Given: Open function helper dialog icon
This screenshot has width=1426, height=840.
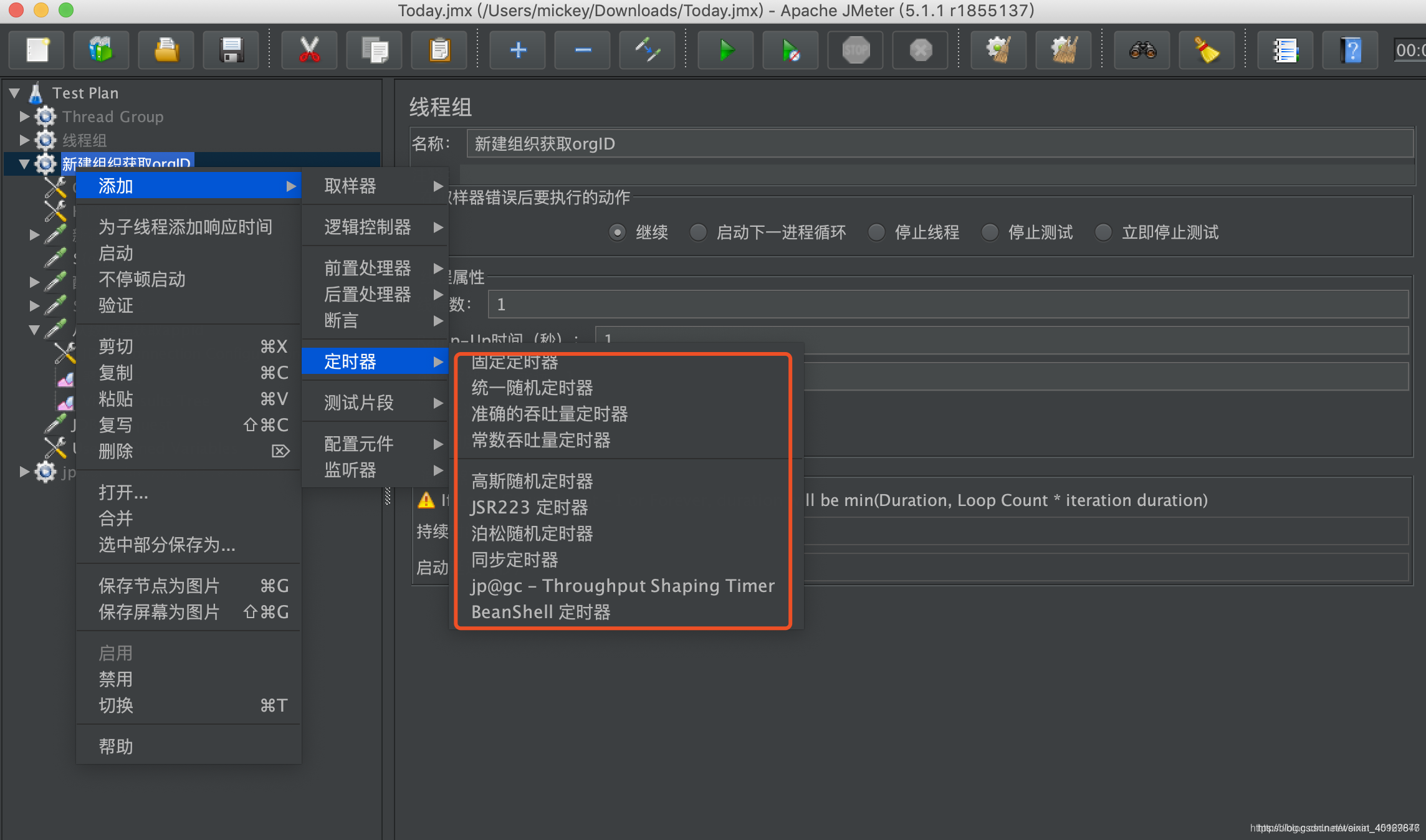Looking at the screenshot, I should [1285, 50].
